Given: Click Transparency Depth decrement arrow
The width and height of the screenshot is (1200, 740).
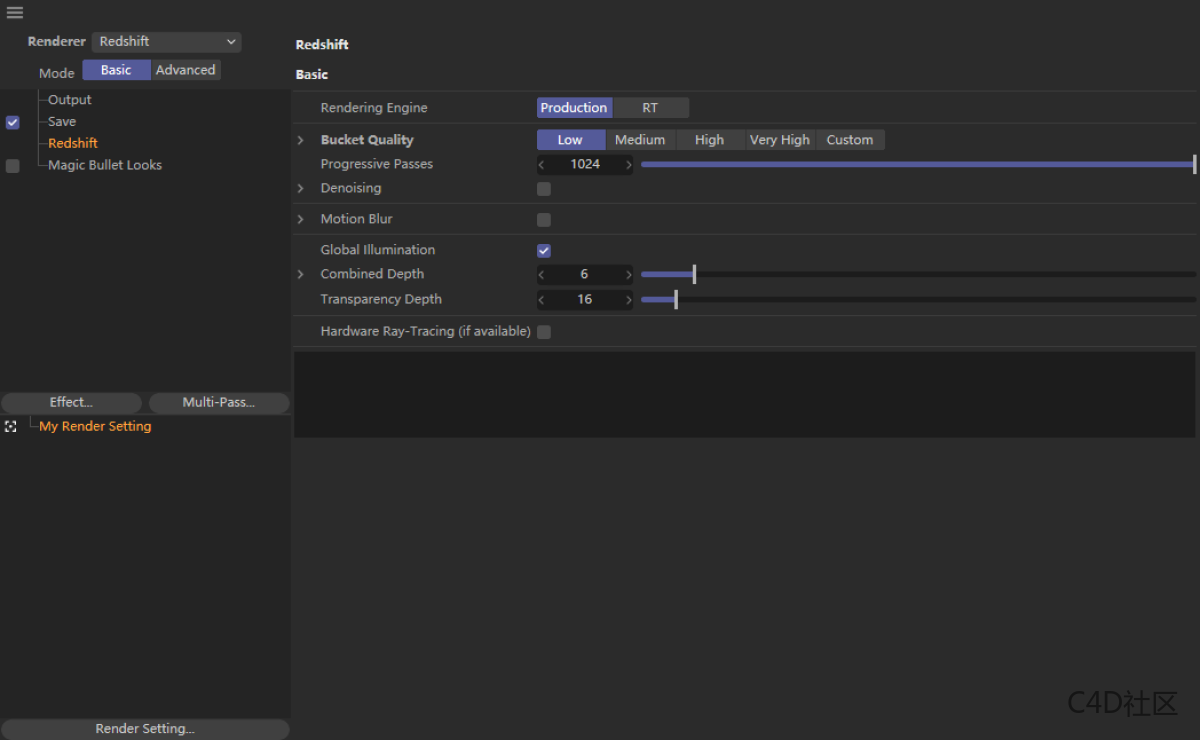Looking at the screenshot, I should [542, 300].
